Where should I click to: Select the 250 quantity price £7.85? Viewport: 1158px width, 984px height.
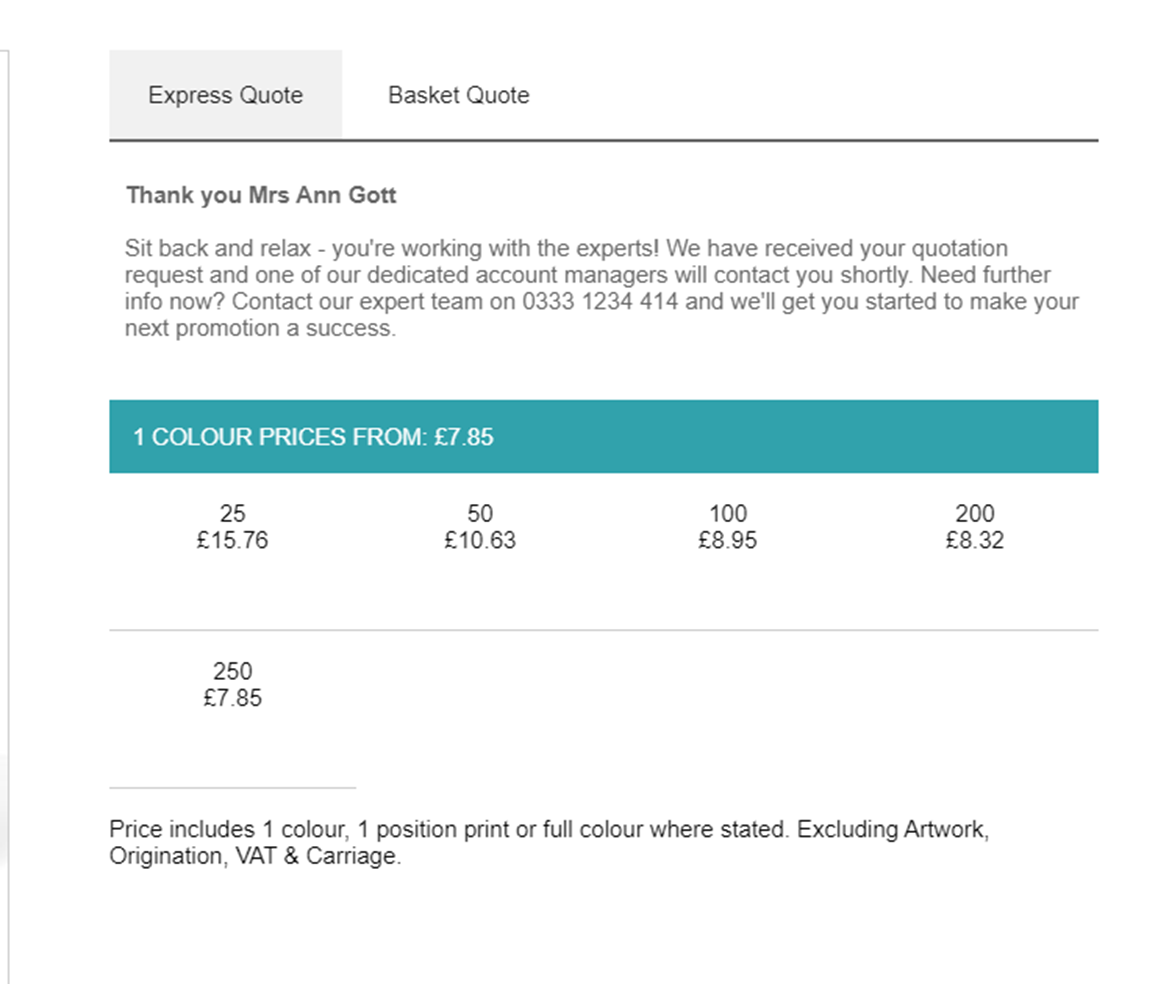pos(232,698)
